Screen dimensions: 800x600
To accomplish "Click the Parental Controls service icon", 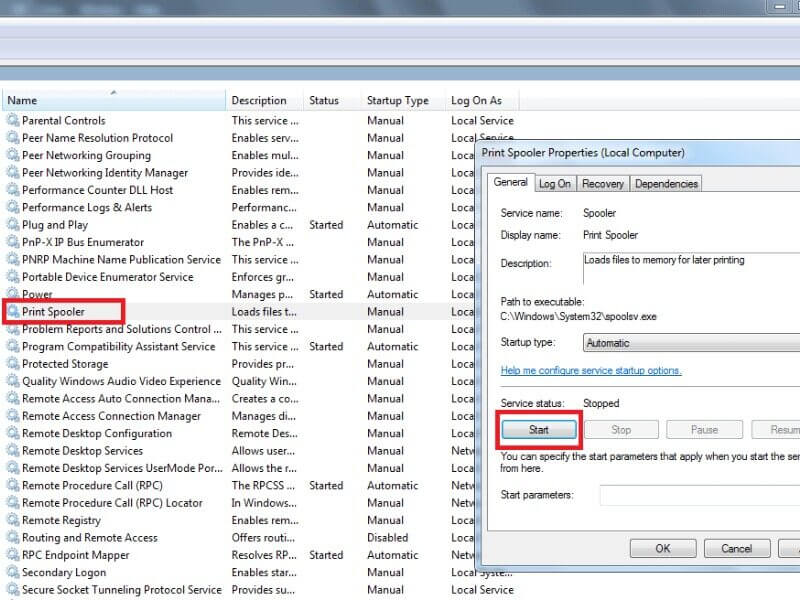I will [x=13, y=121].
